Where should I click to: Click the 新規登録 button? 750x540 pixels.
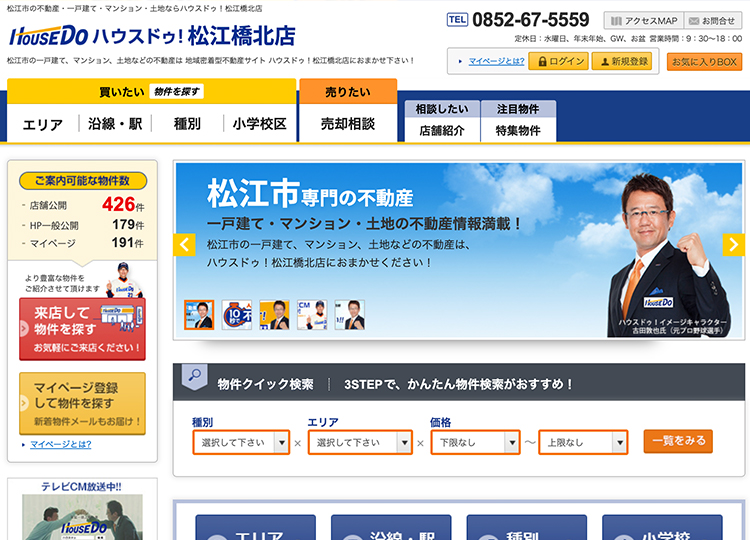click(x=622, y=61)
